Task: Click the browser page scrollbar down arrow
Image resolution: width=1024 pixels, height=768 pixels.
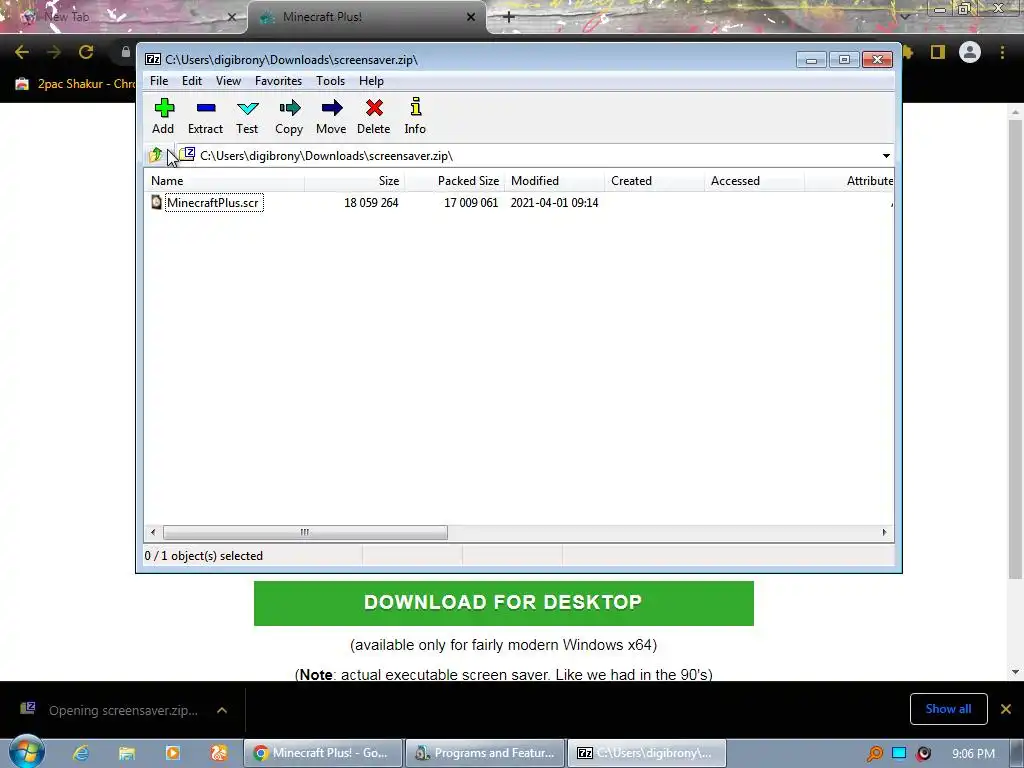Action: [x=1015, y=672]
